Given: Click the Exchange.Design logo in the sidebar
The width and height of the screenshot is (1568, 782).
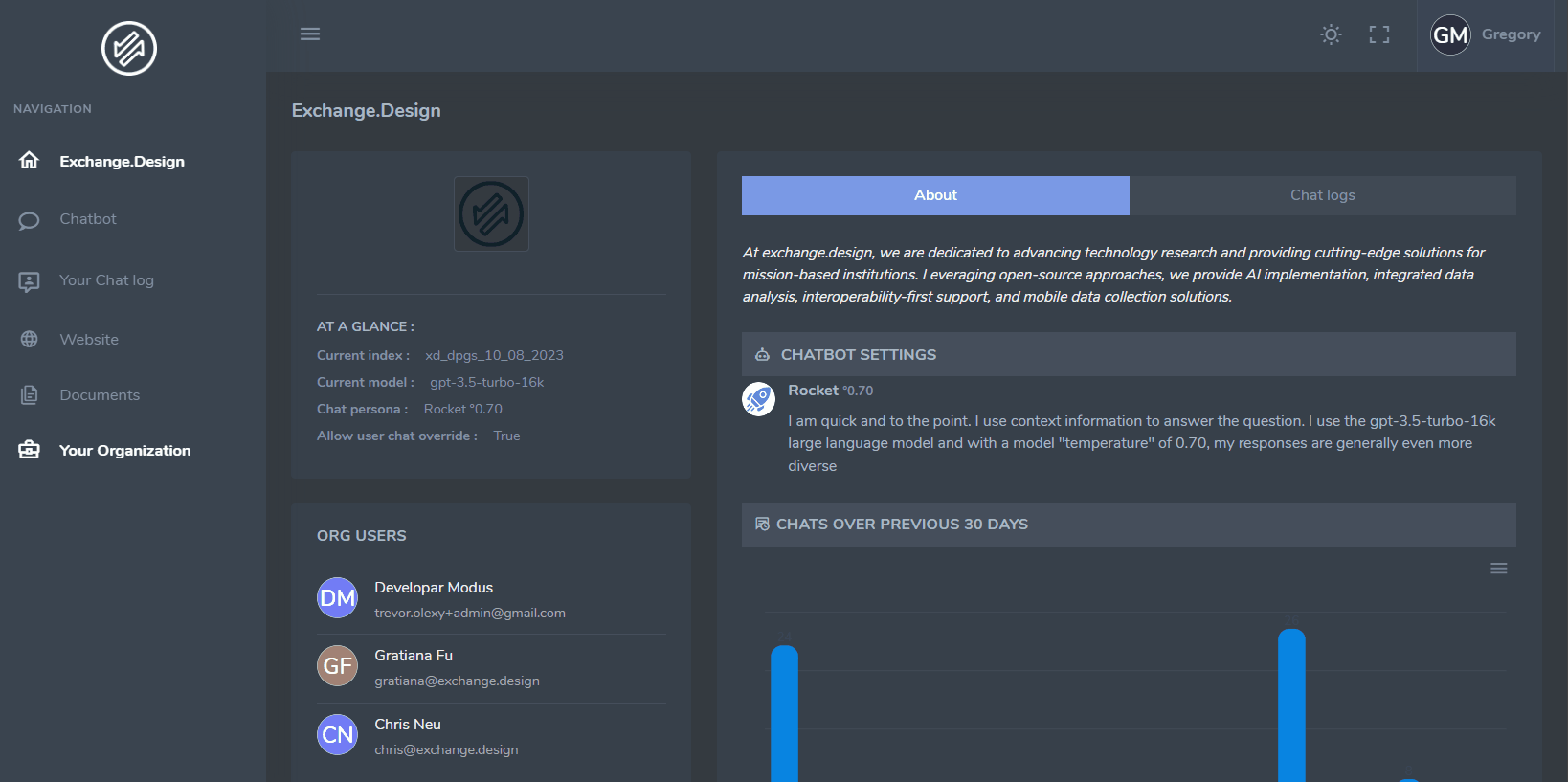Looking at the screenshot, I should 129,48.
